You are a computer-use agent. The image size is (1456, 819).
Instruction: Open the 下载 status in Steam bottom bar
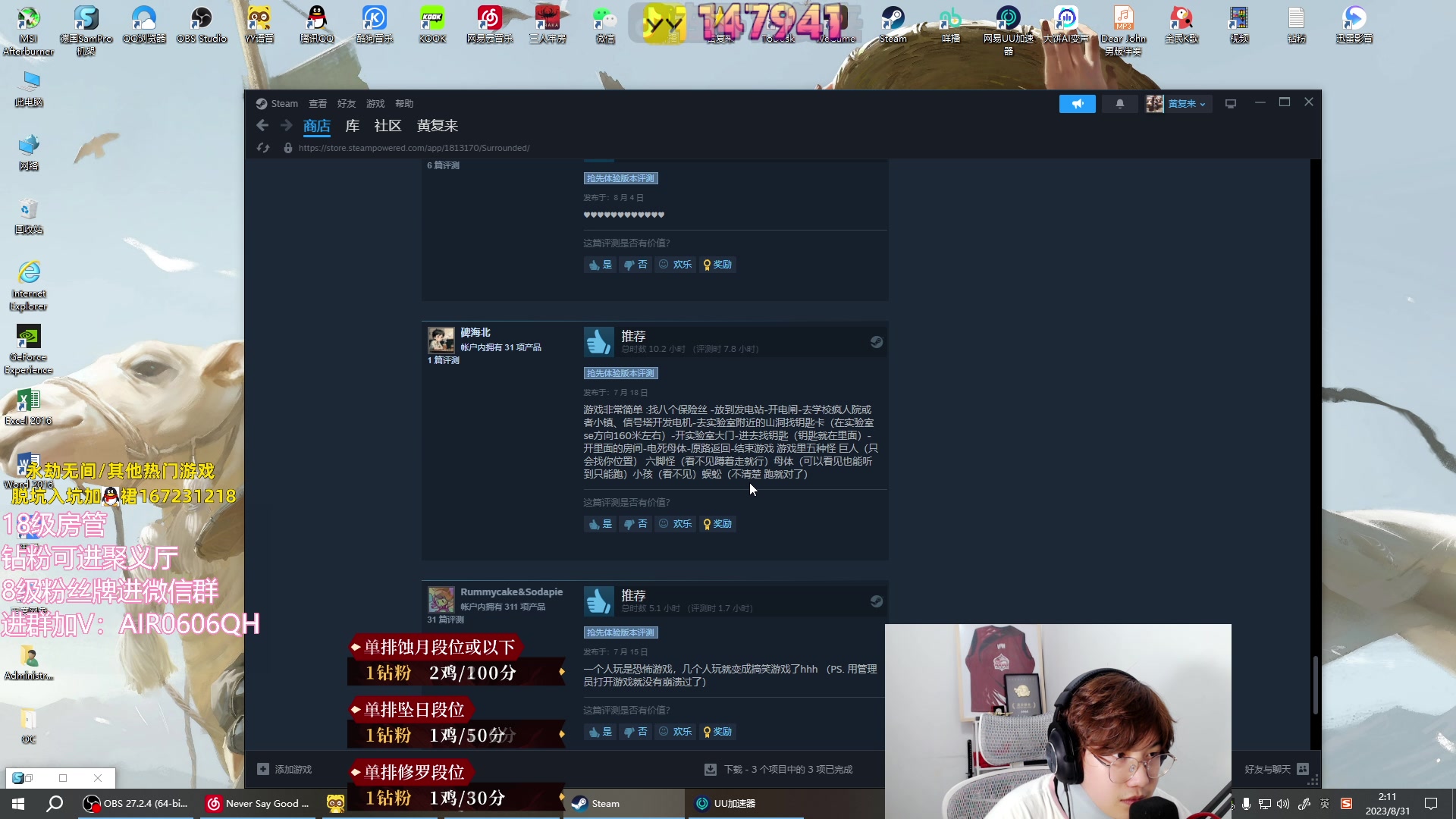(x=779, y=770)
